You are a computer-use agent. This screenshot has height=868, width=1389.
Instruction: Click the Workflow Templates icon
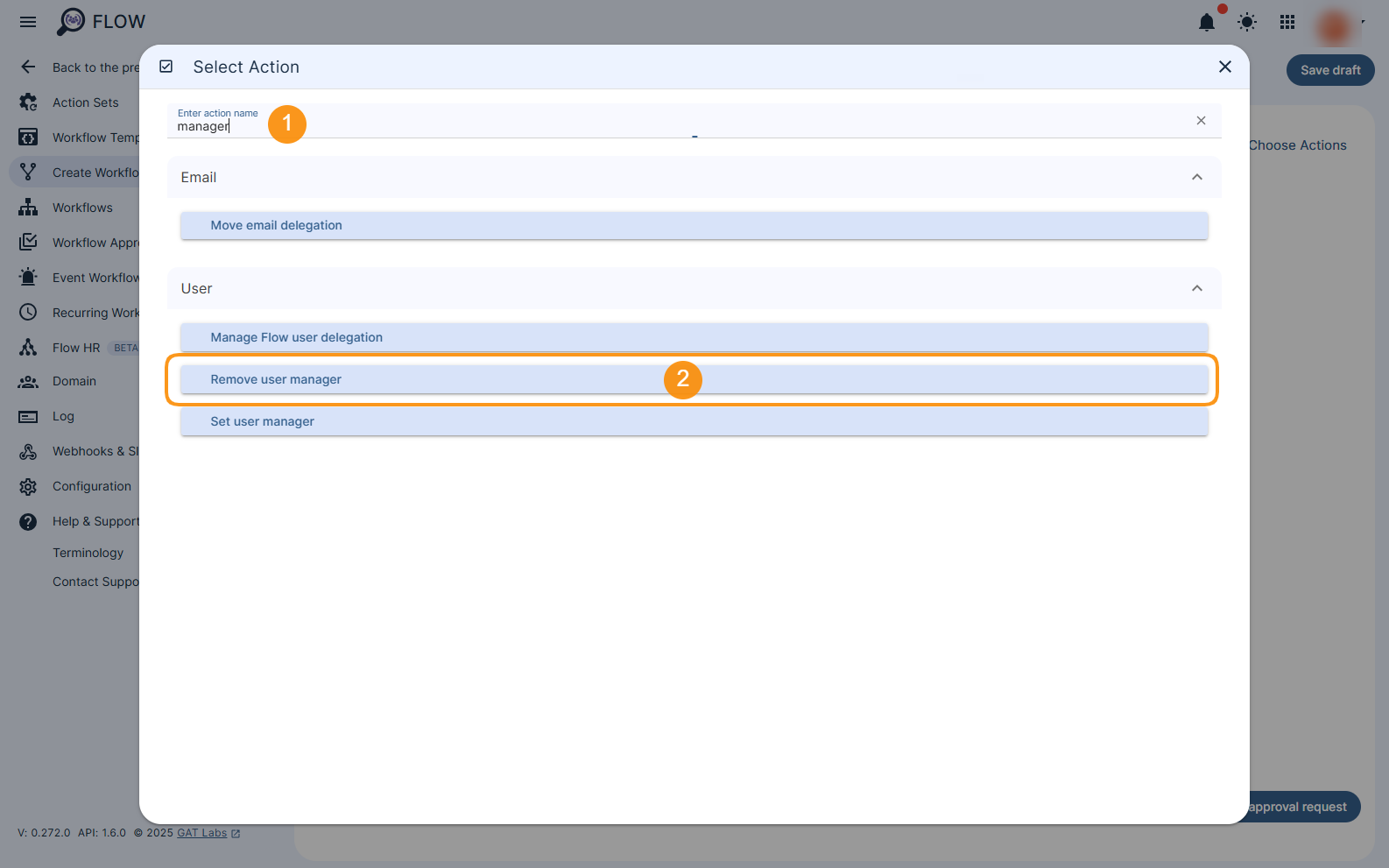point(28,138)
